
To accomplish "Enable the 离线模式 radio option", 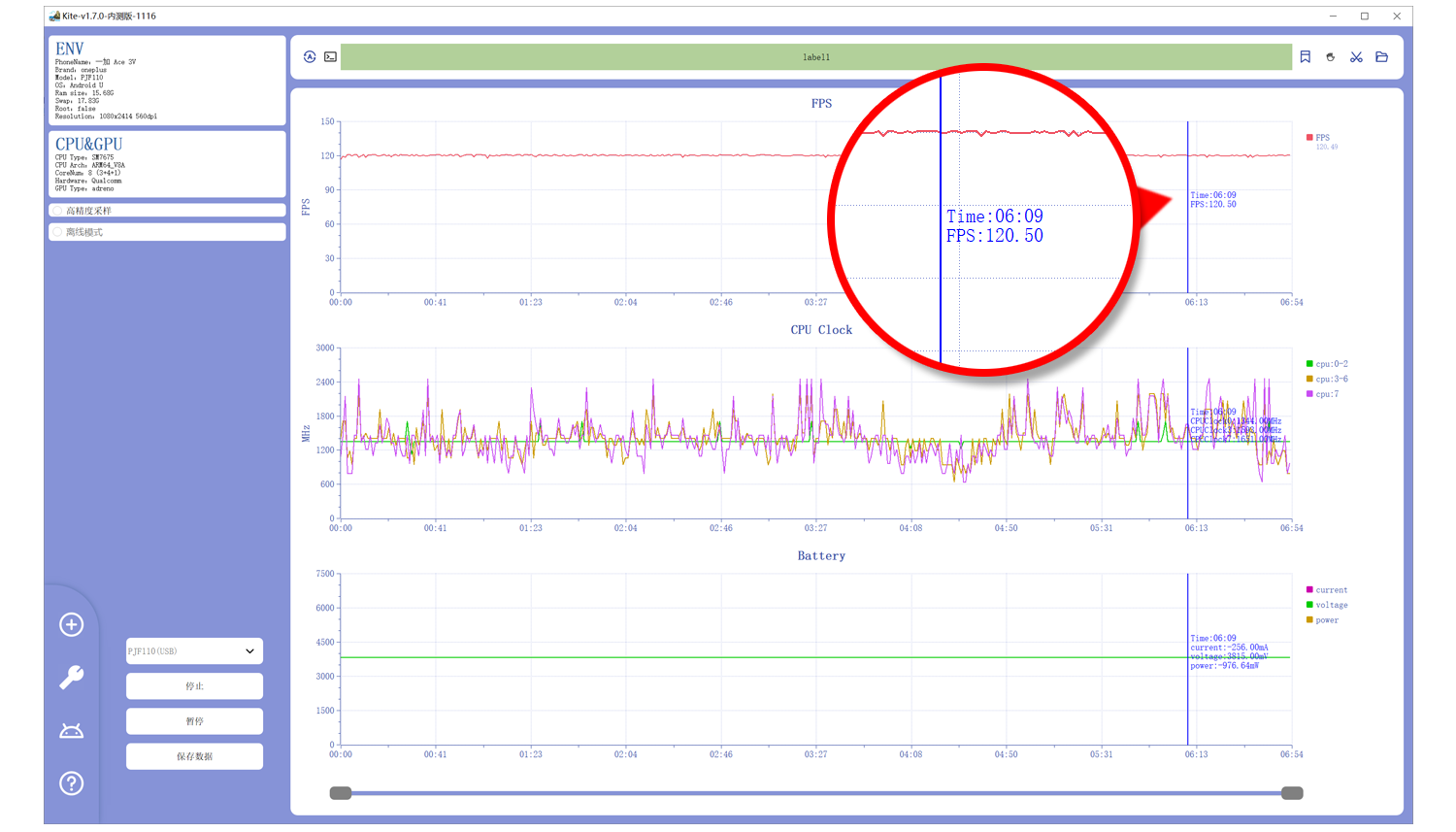I will pyautogui.click(x=57, y=232).
